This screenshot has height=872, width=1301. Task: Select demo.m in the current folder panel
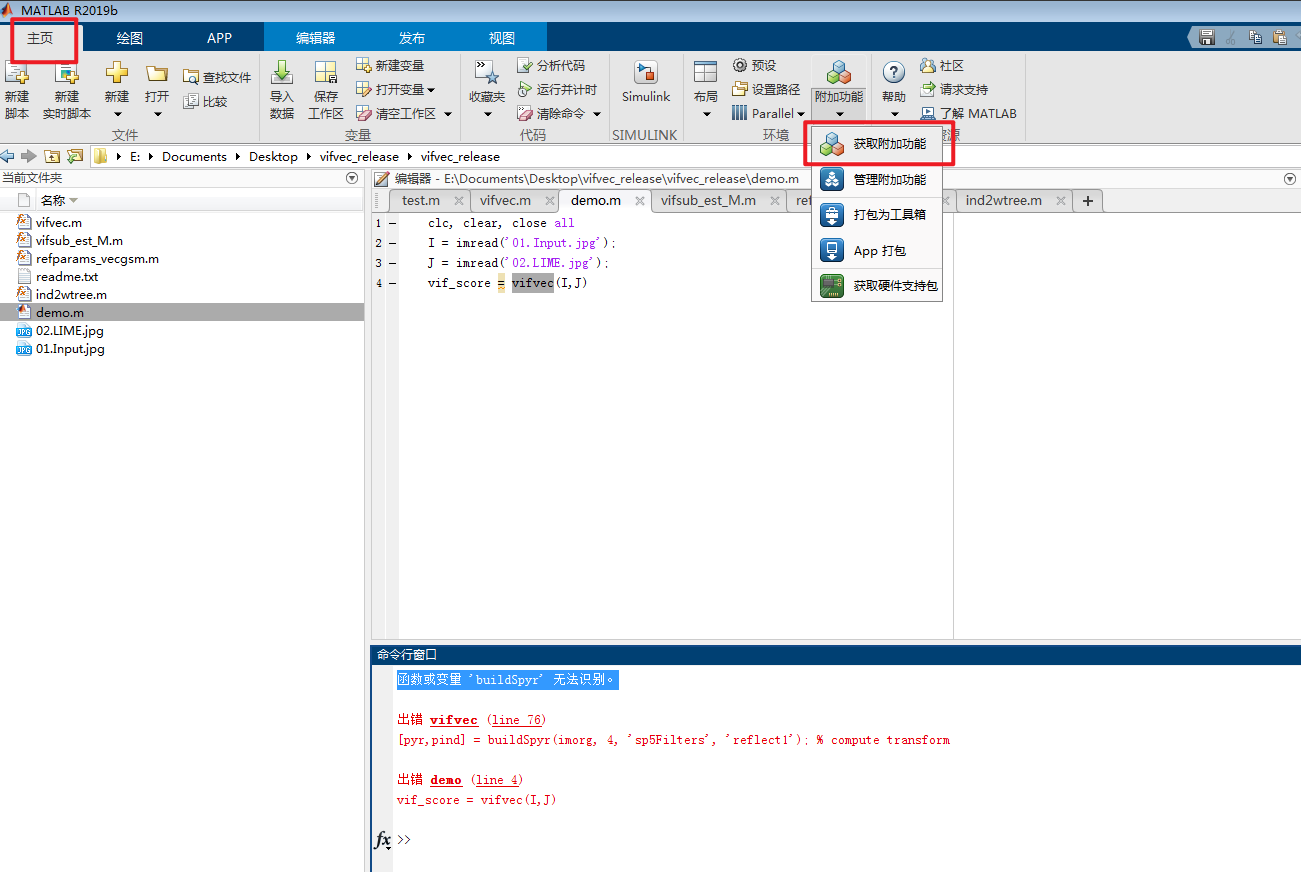point(60,312)
